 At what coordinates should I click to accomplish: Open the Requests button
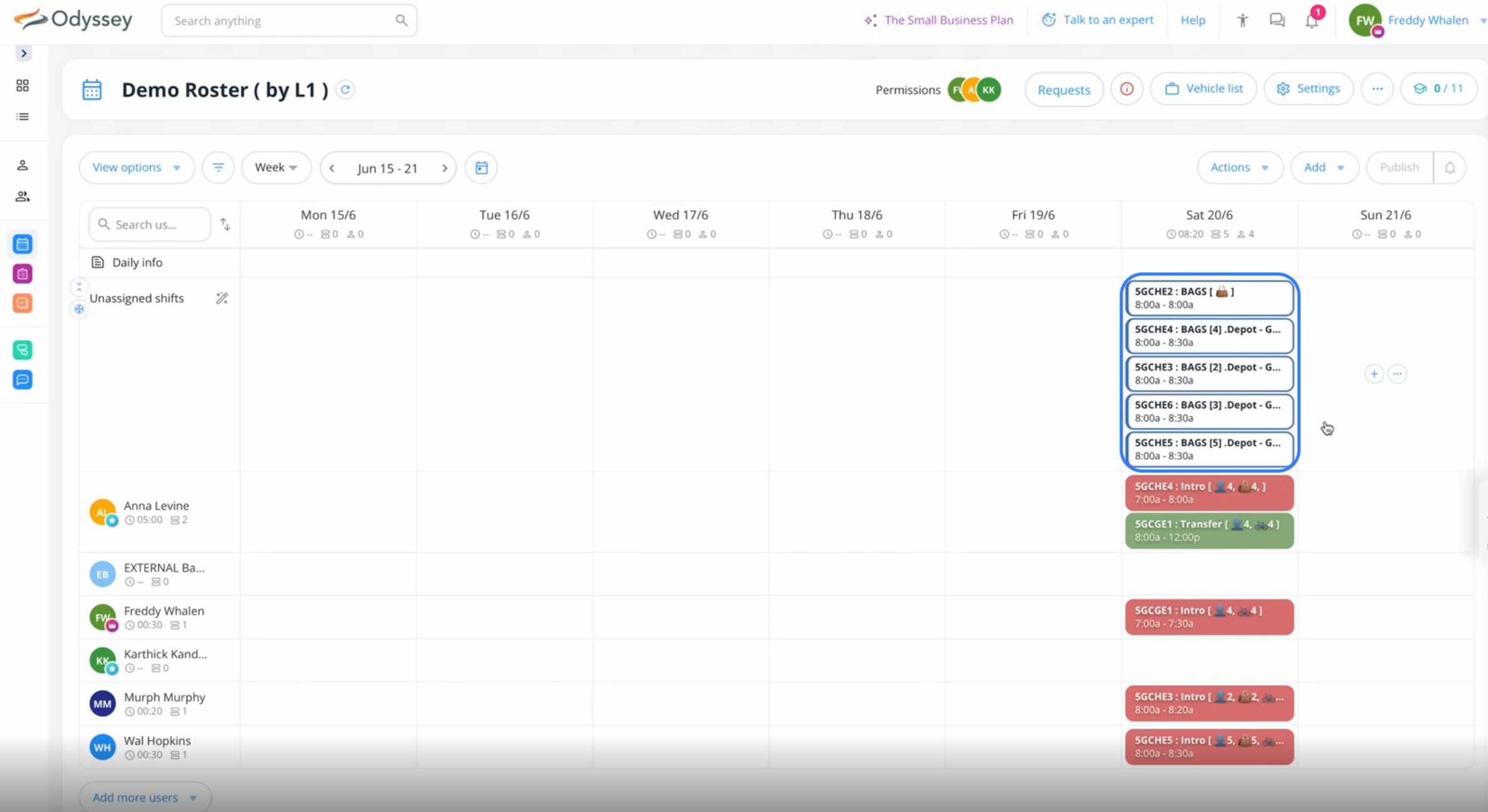1063,89
